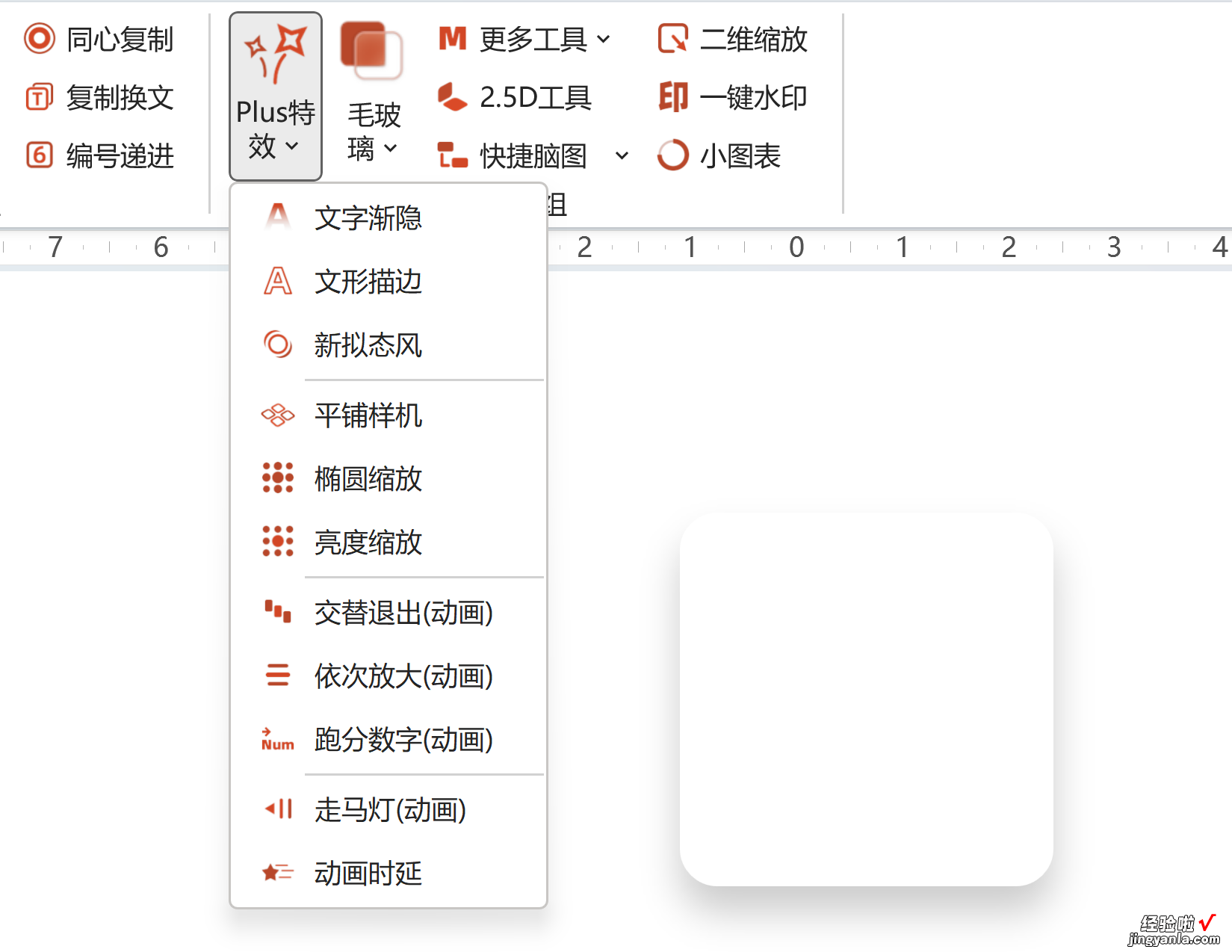Click the 2.5D工具 button label
The height and width of the screenshot is (952, 1232).
point(536,97)
